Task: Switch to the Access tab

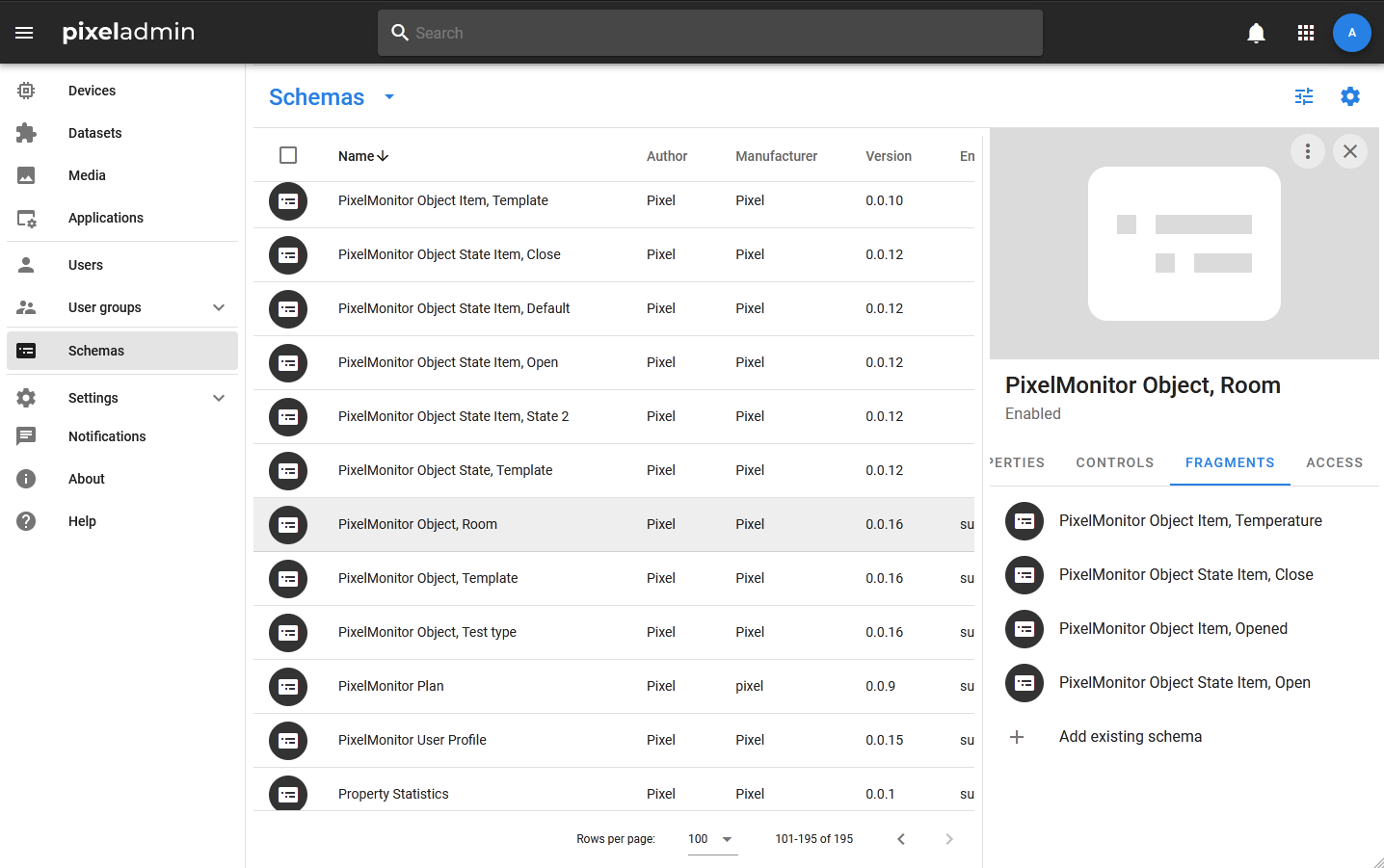Action: (1334, 462)
